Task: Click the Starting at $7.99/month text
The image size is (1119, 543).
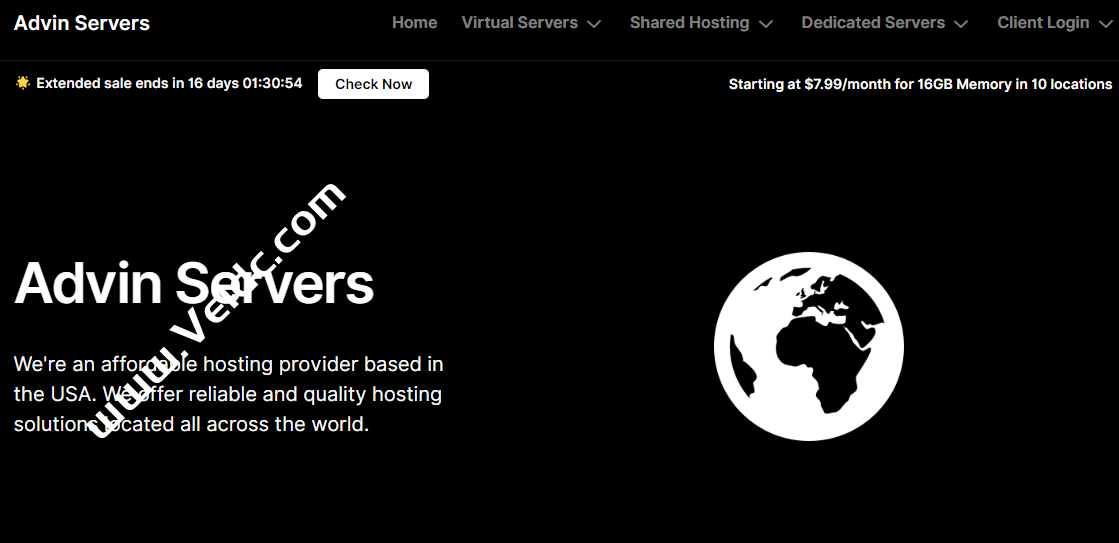Action: tap(920, 84)
